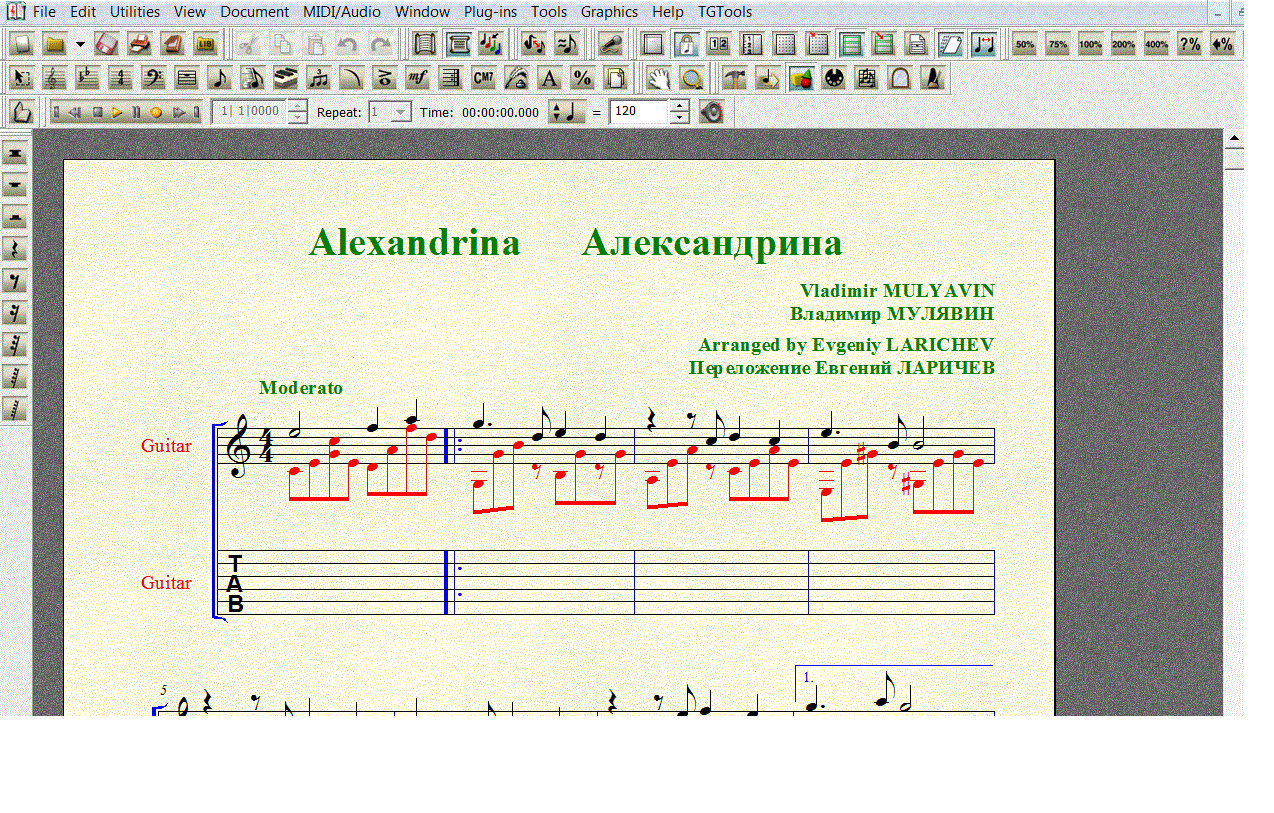
Task: Toggle Scroll View mode
Action: tap(459, 44)
